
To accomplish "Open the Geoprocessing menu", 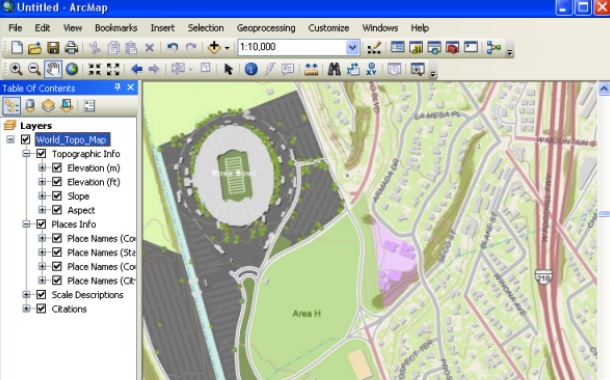I will click(266, 28).
